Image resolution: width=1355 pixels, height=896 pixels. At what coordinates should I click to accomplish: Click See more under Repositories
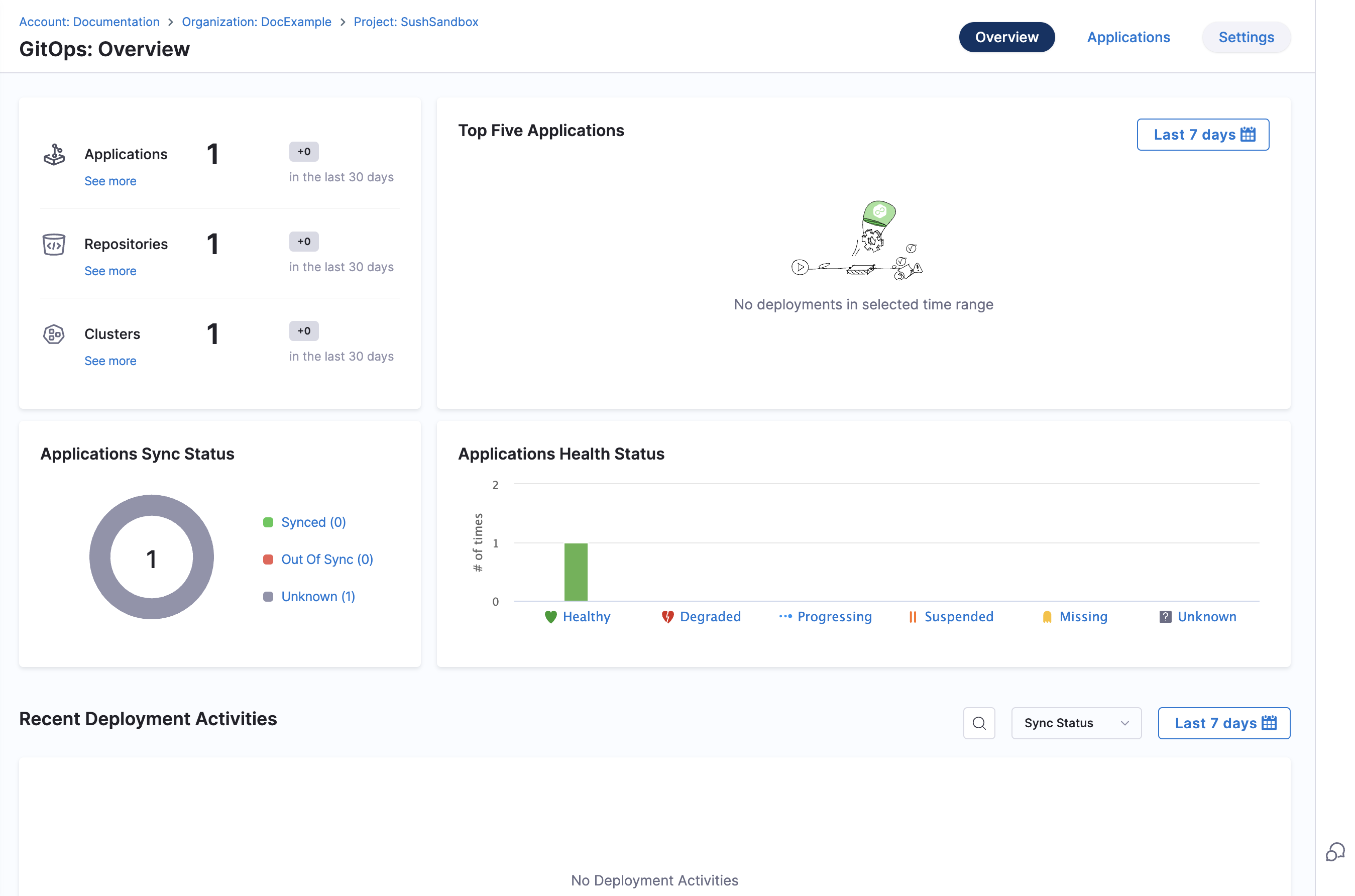tap(110, 271)
